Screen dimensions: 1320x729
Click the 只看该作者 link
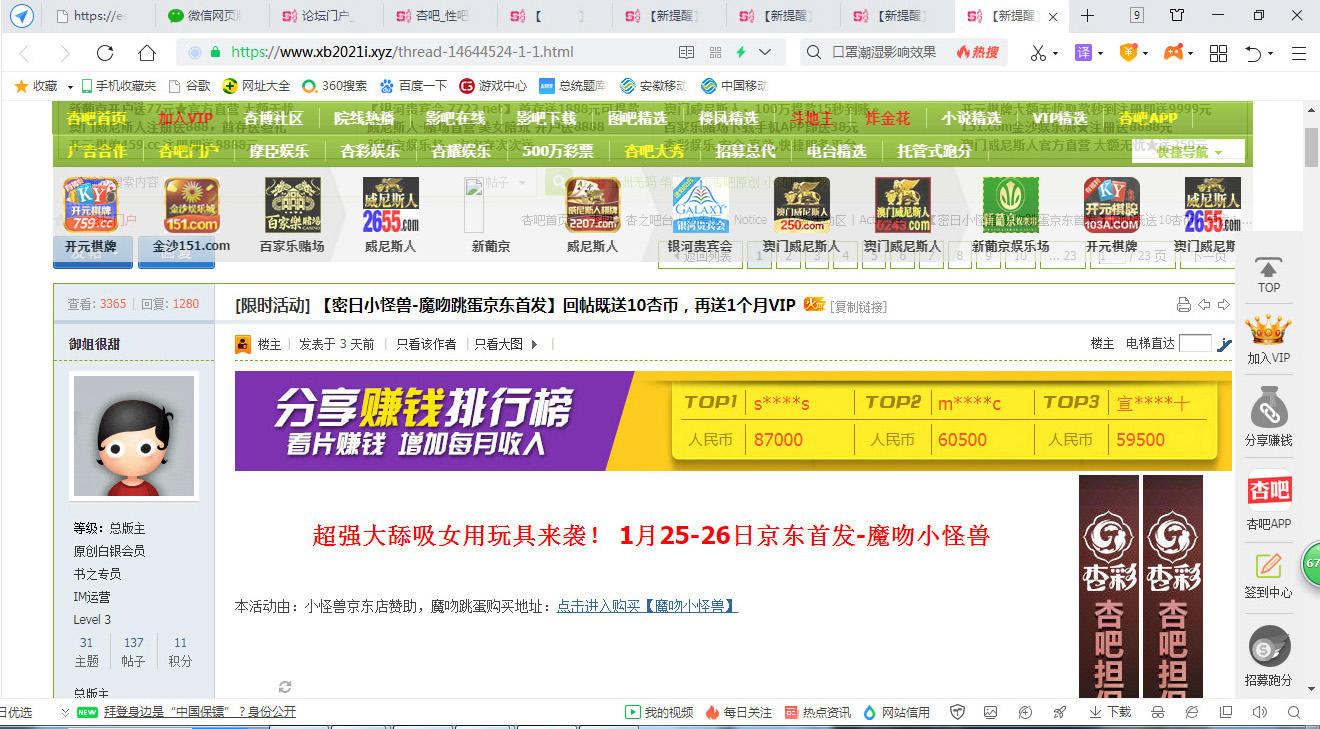pos(426,344)
